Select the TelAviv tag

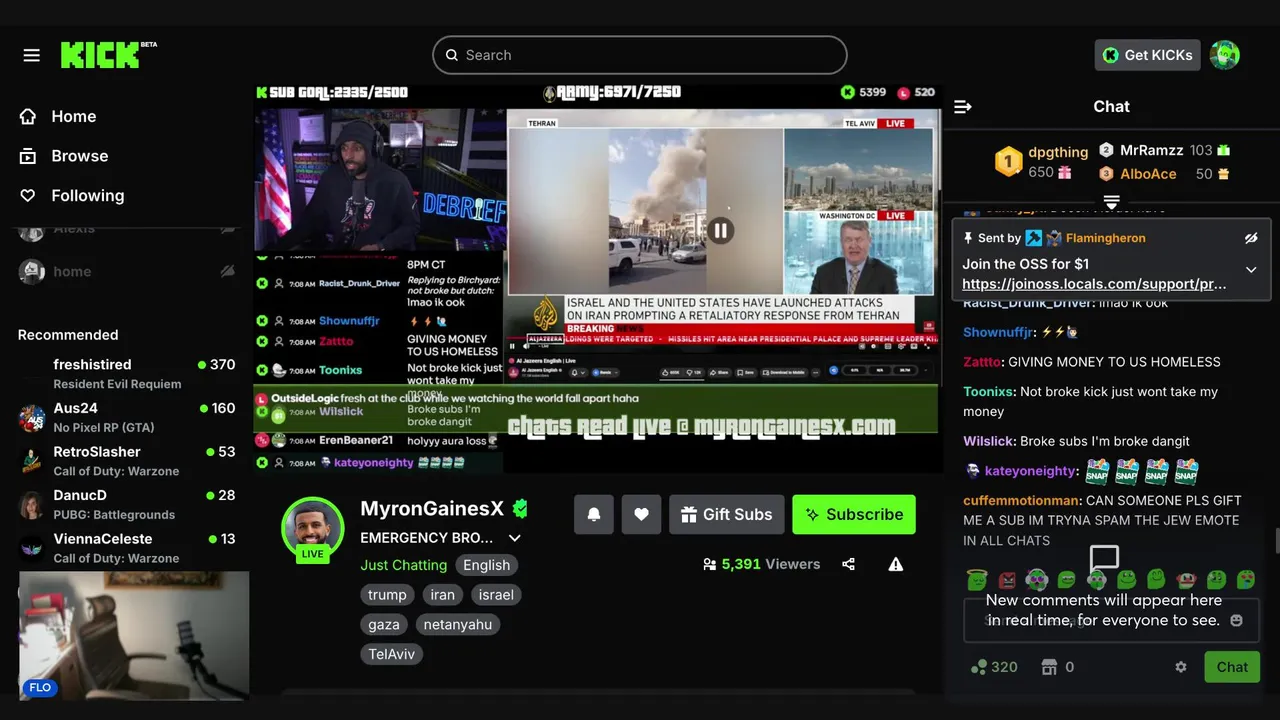(x=392, y=655)
